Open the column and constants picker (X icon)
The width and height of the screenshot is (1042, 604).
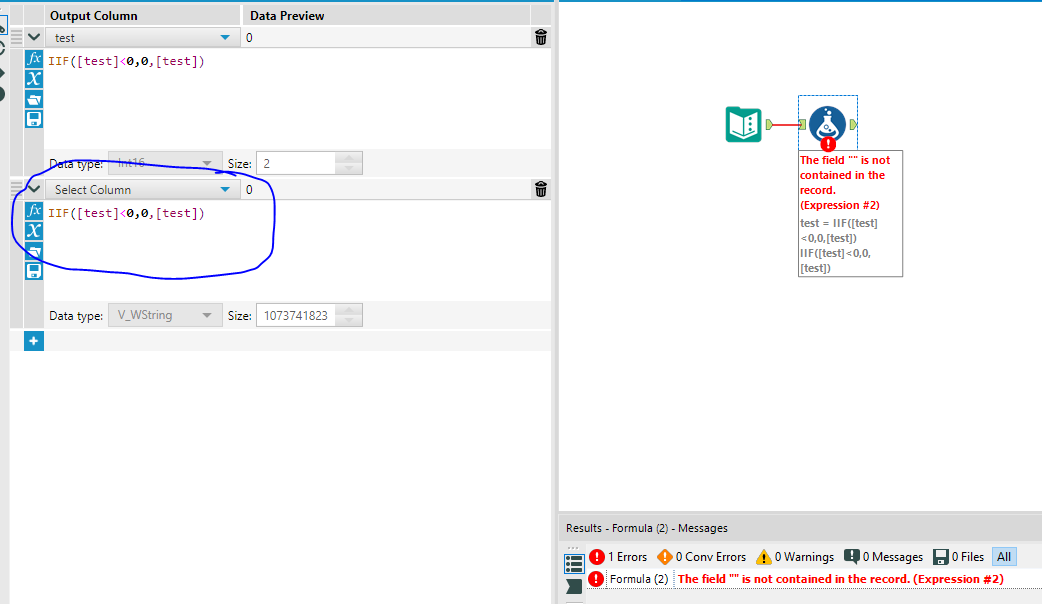pyautogui.click(x=33, y=80)
